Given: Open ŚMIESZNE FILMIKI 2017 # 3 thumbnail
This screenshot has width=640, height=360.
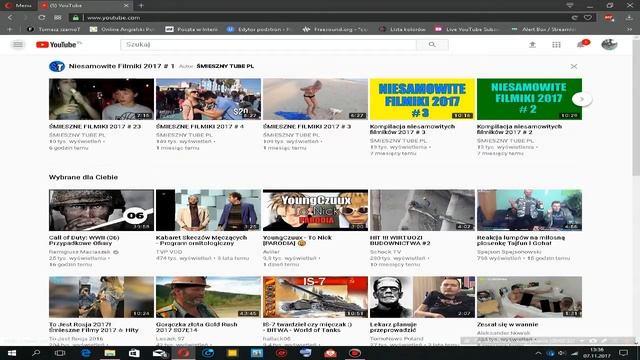Looking at the screenshot, I should pos(315,99).
